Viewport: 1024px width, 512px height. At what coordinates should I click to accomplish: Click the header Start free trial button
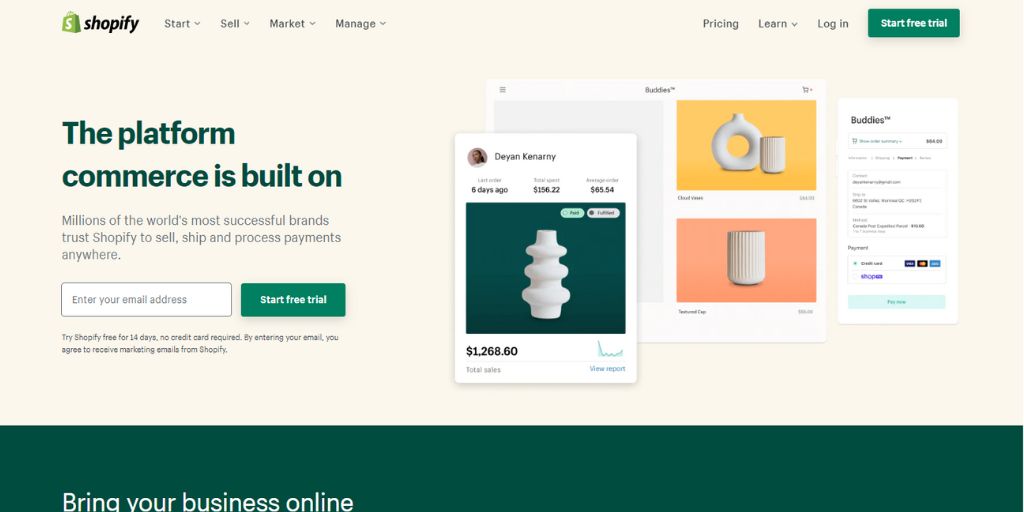pyautogui.click(x=914, y=23)
